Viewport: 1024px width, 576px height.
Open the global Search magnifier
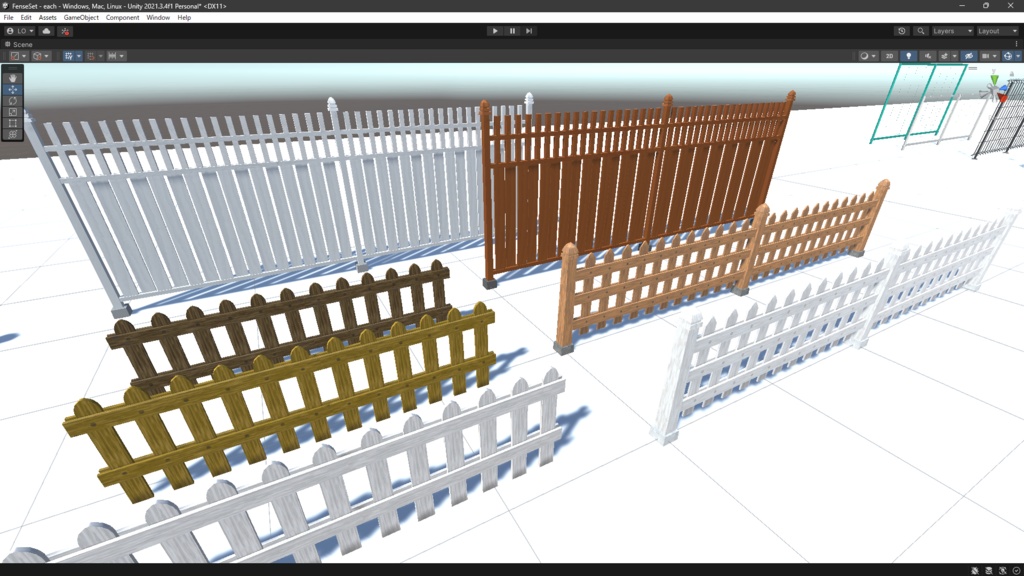click(921, 31)
